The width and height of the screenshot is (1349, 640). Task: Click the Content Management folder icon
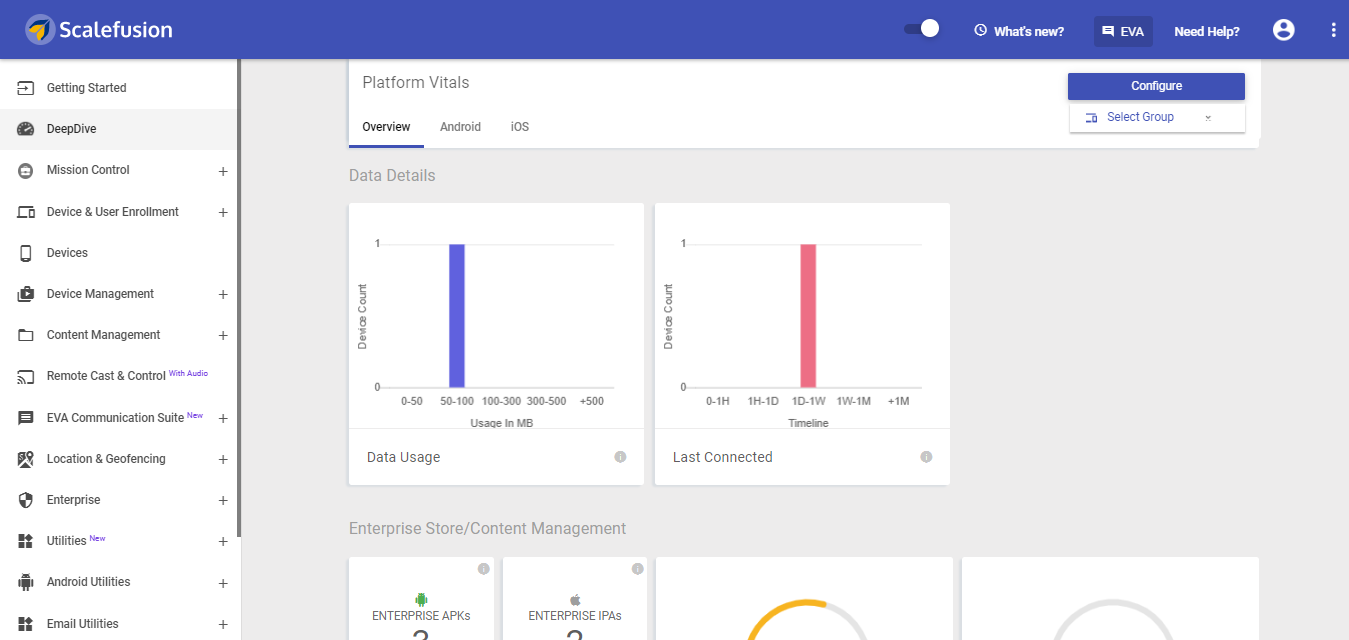(x=26, y=335)
